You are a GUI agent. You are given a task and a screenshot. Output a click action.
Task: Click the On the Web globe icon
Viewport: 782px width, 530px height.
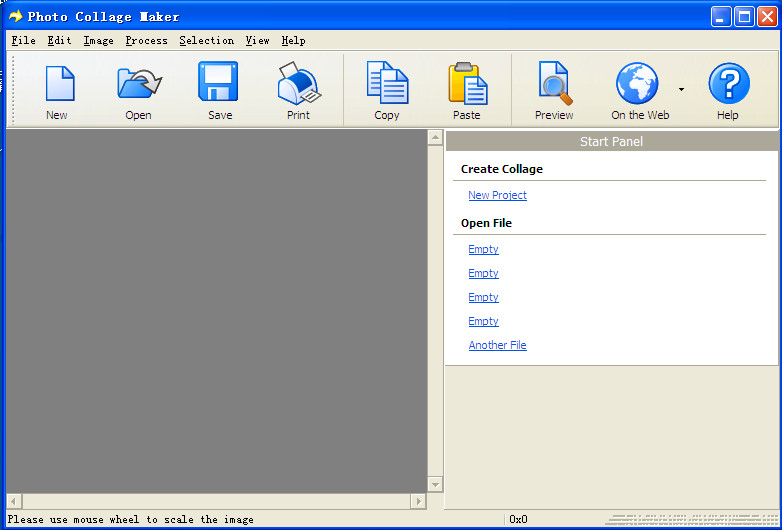click(637, 83)
